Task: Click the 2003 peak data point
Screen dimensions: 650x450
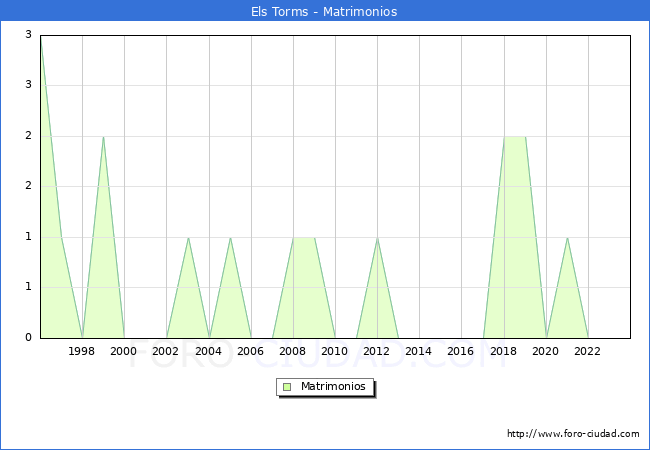Action: tap(188, 238)
